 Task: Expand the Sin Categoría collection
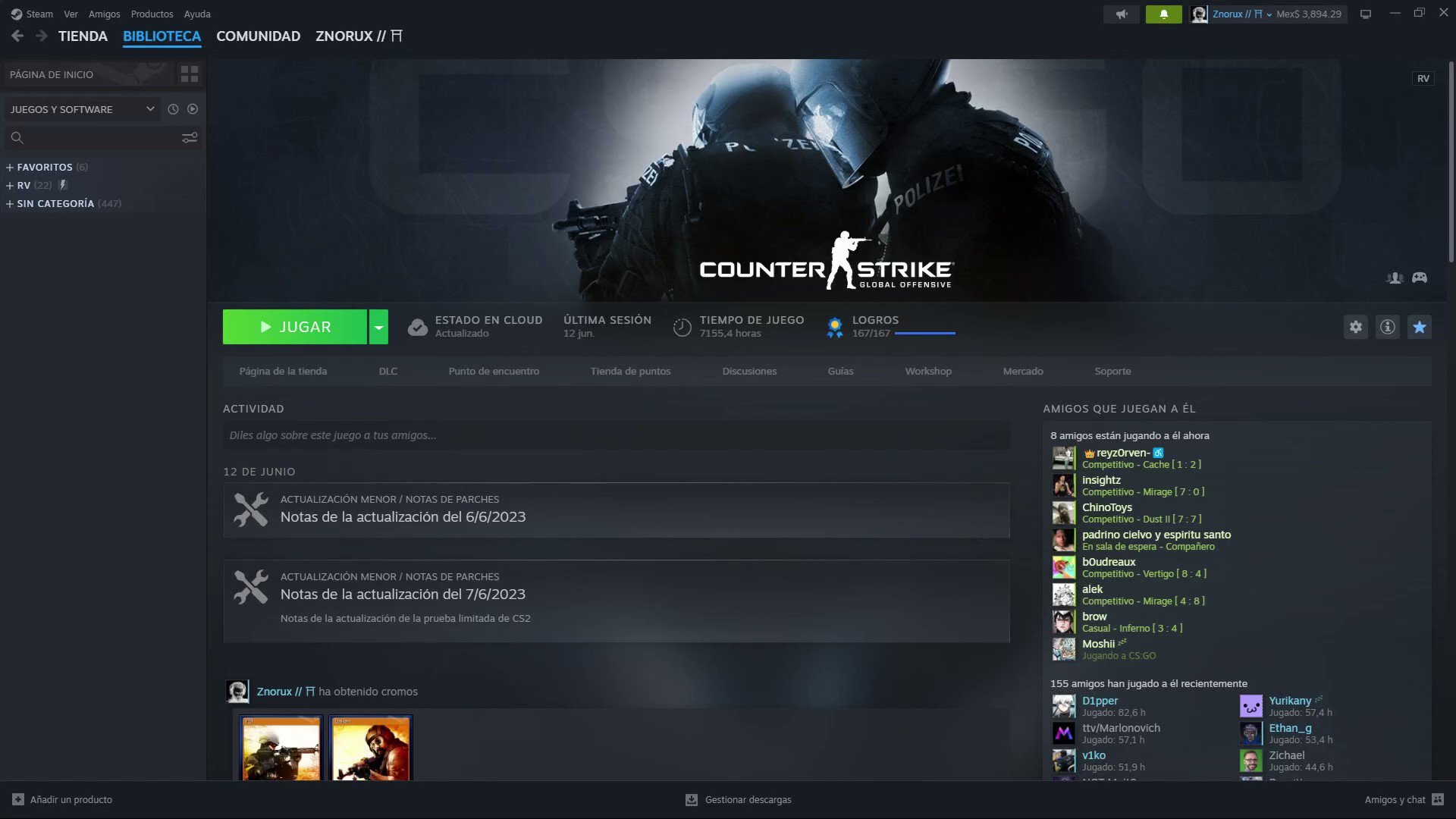pos(10,203)
